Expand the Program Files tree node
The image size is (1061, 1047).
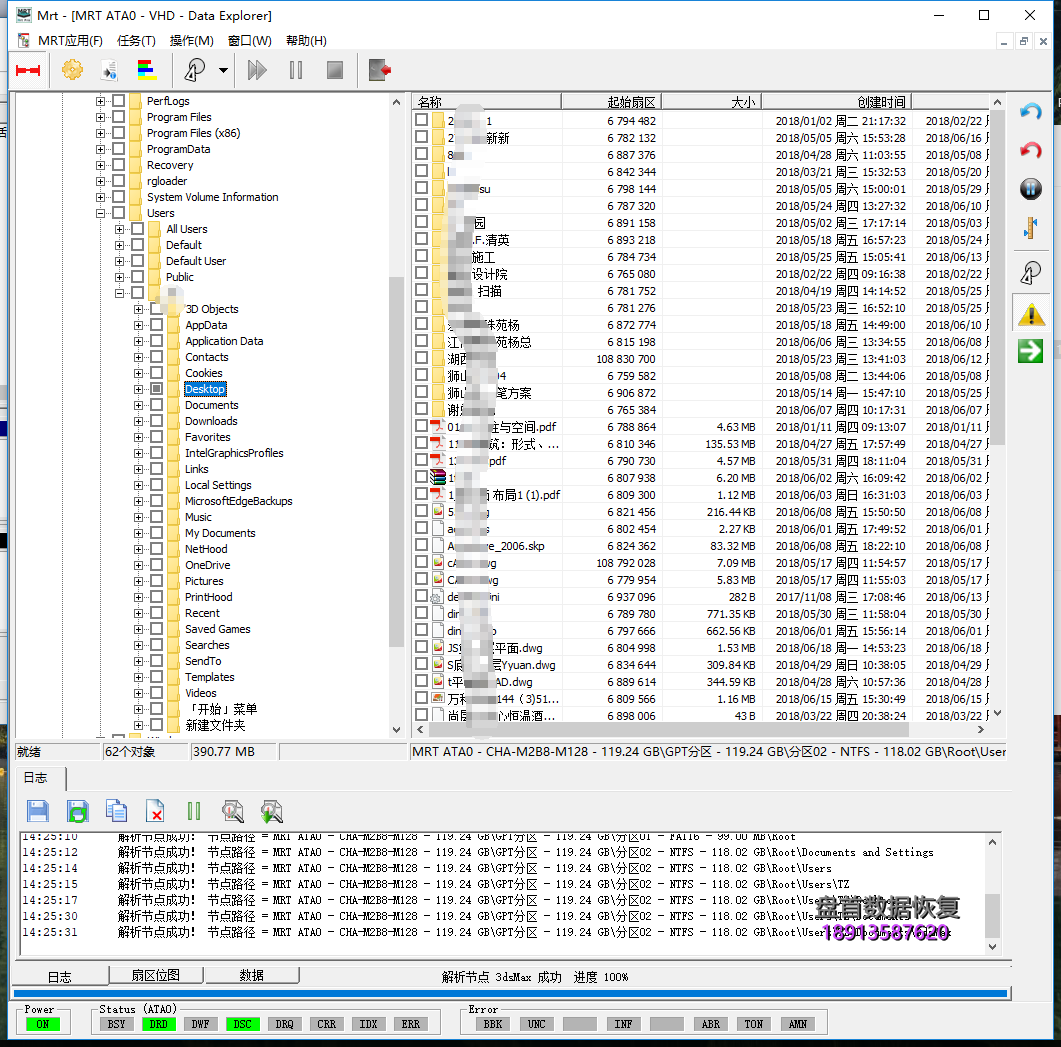(100, 117)
